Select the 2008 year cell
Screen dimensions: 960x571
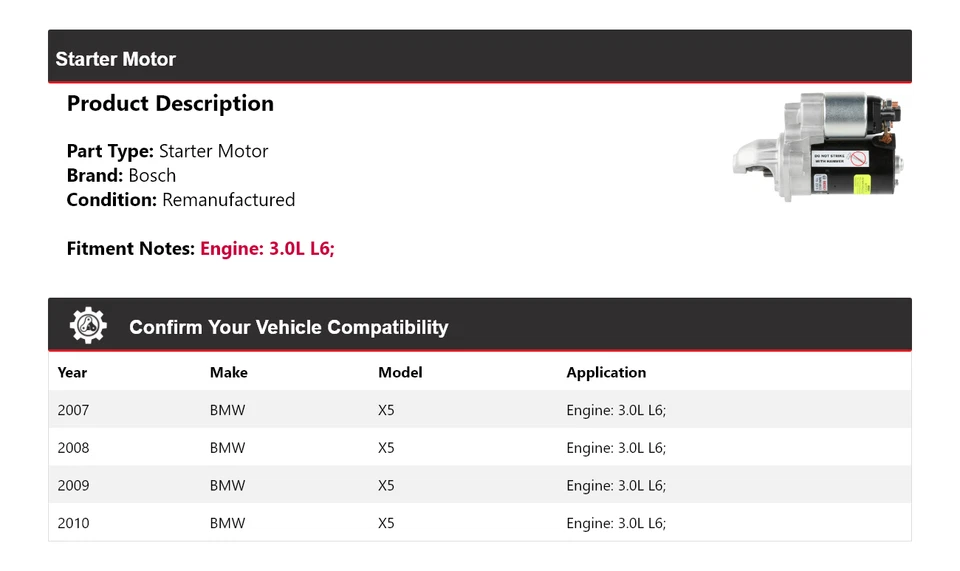point(73,448)
